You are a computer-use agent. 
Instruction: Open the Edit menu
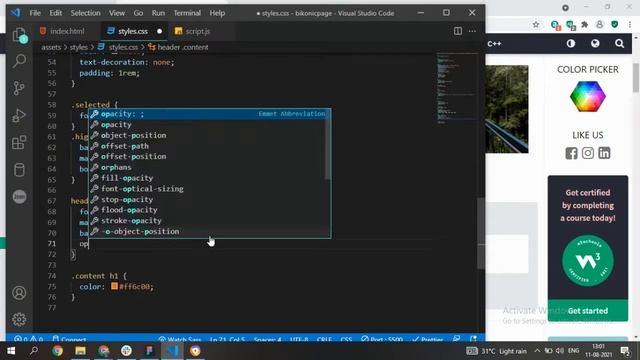coord(56,13)
